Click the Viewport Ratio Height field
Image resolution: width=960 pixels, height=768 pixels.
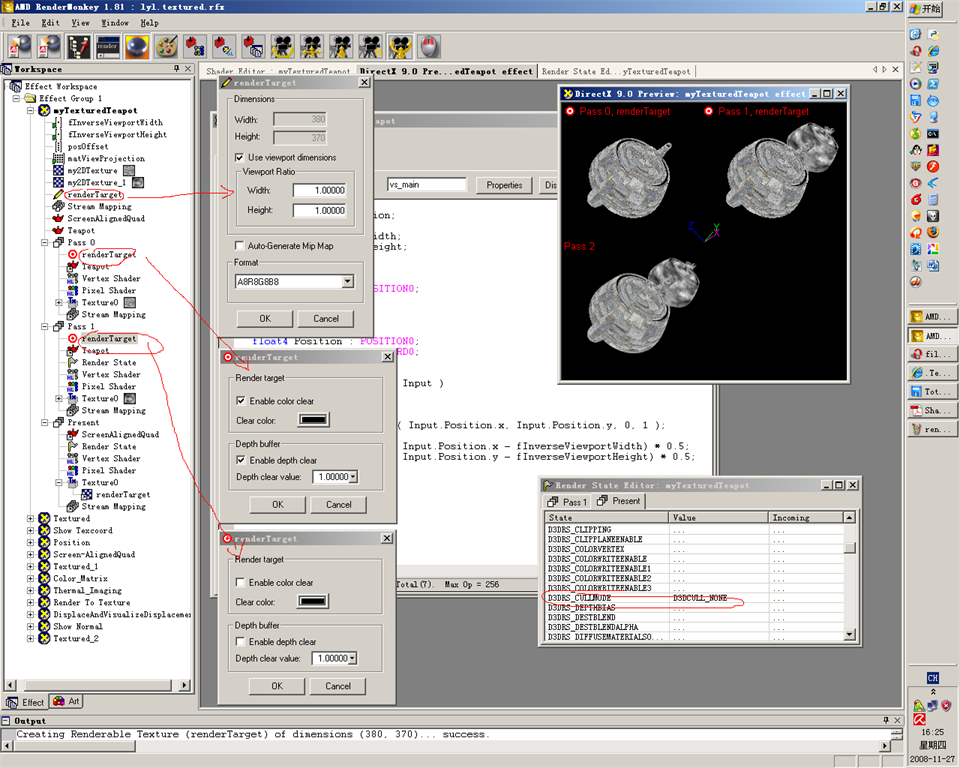[320, 210]
